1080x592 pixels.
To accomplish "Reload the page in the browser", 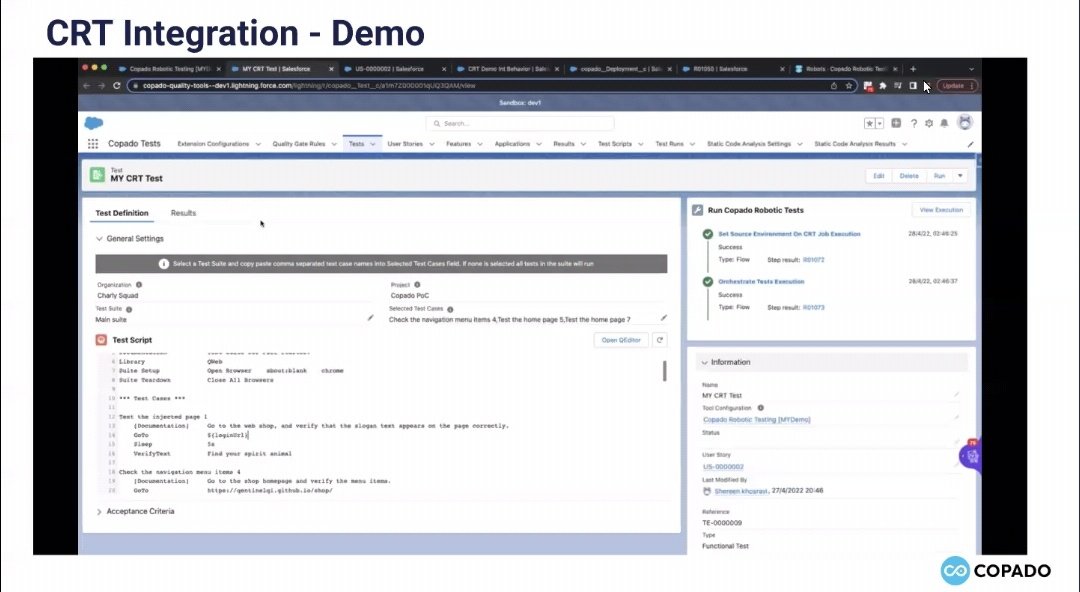I will coord(116,85).
